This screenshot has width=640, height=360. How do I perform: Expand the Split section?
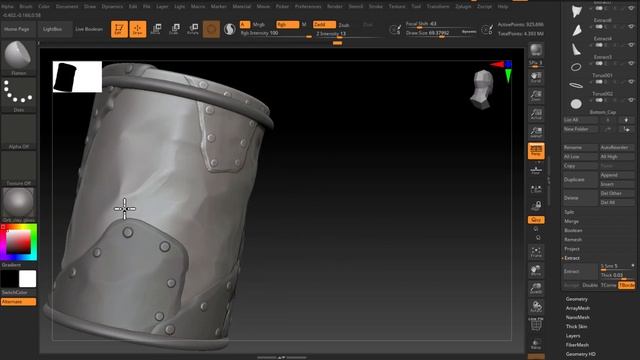tap(569, 212)
